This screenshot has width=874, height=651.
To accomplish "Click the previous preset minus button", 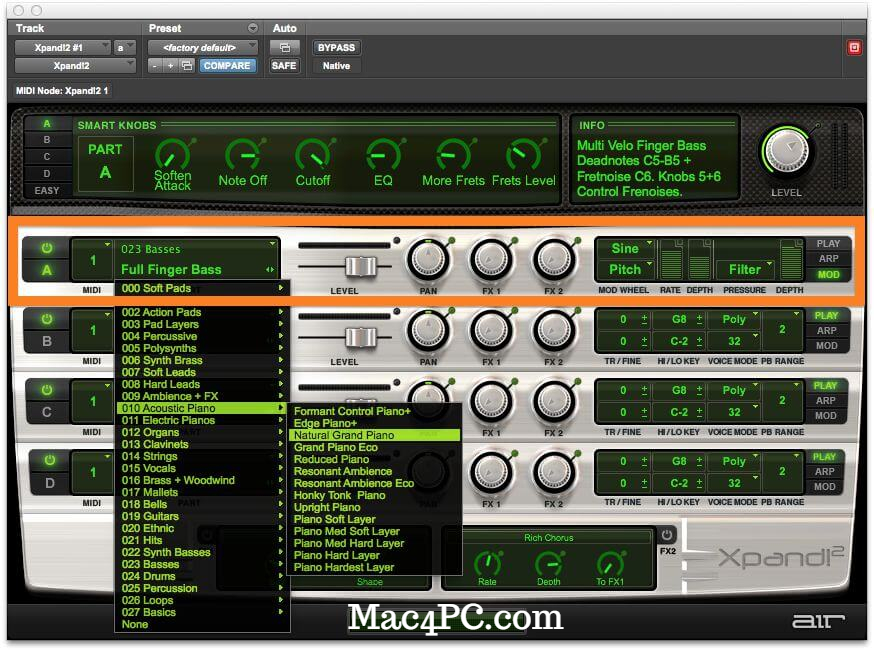I will pyautogui.click(x=154, y=66).
